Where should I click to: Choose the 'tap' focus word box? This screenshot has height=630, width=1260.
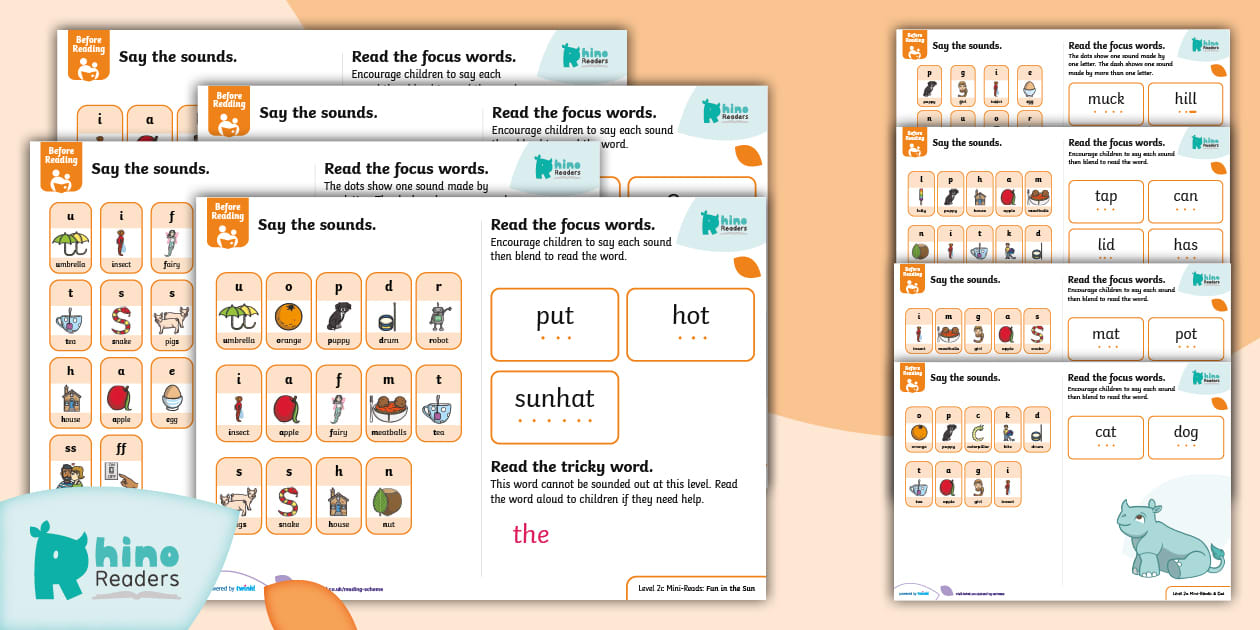[1105, 201]
